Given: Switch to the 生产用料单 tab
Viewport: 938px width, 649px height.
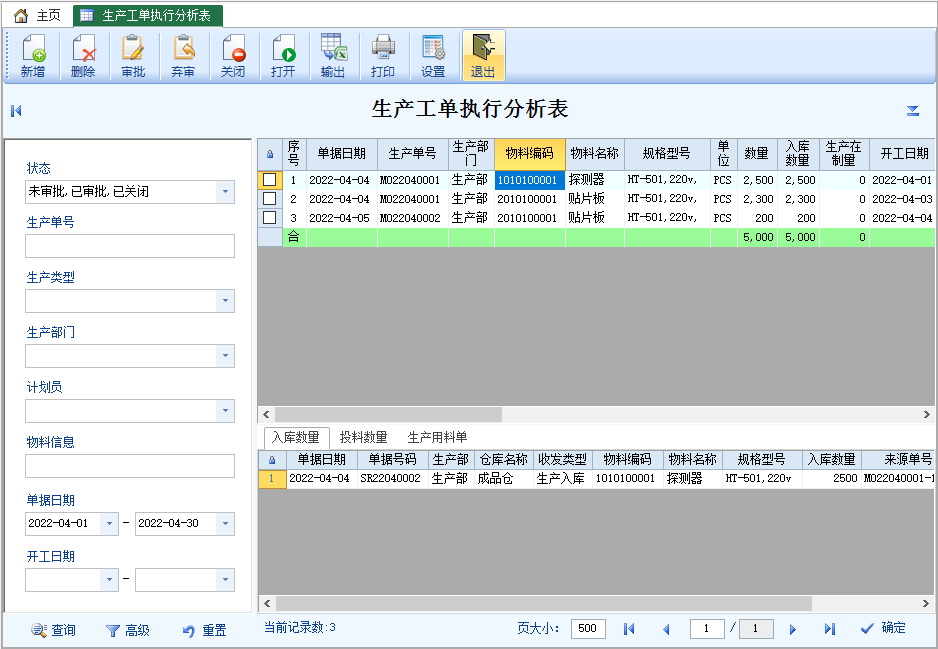Looking at the screenshot, I should (x=437, y=437).
